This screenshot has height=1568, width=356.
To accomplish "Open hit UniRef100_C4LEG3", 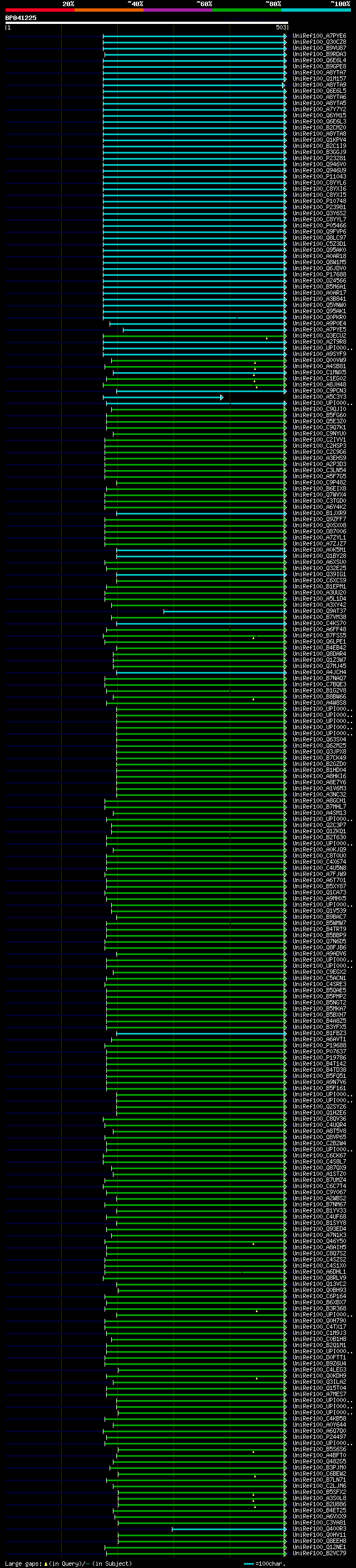I will tap(319, 1369).
